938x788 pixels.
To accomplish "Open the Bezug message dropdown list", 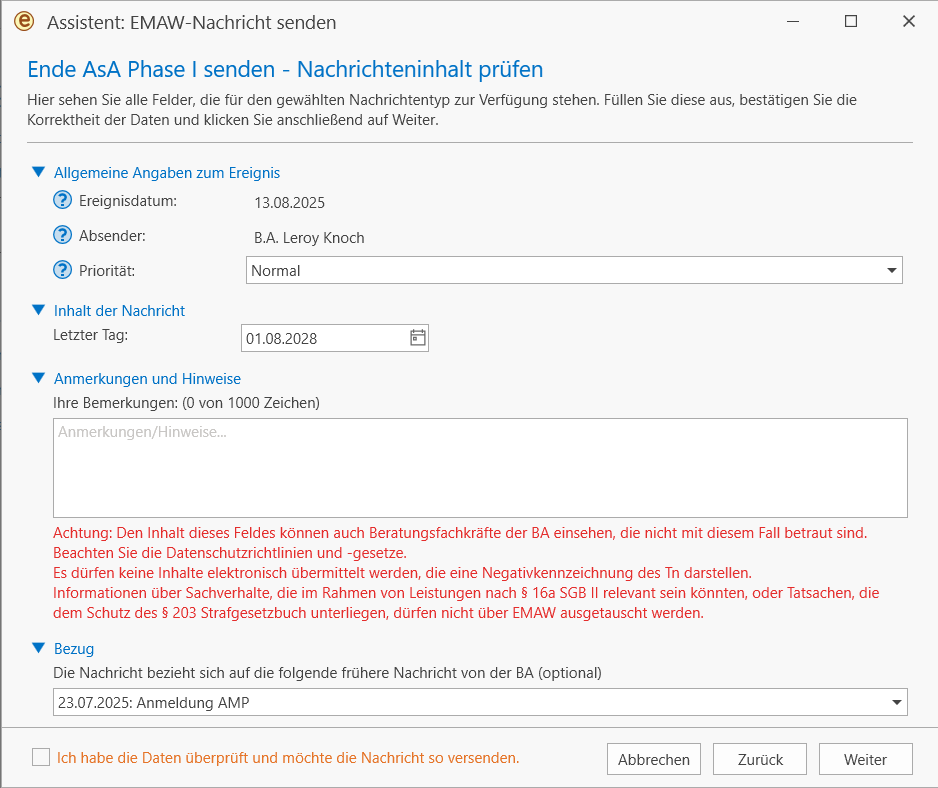I will (x=480, y=702).
